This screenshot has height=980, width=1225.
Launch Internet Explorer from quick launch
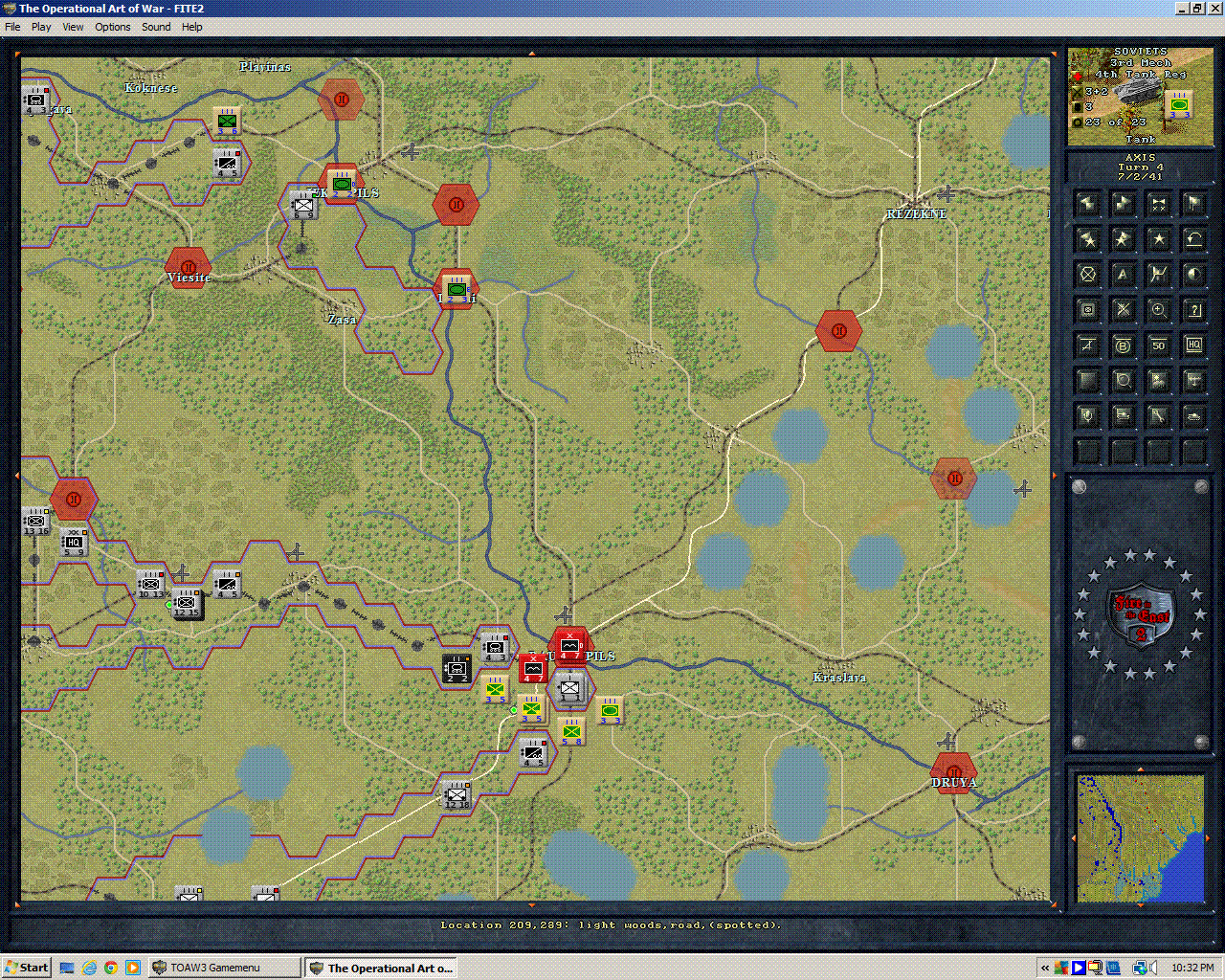pos(89,968)
